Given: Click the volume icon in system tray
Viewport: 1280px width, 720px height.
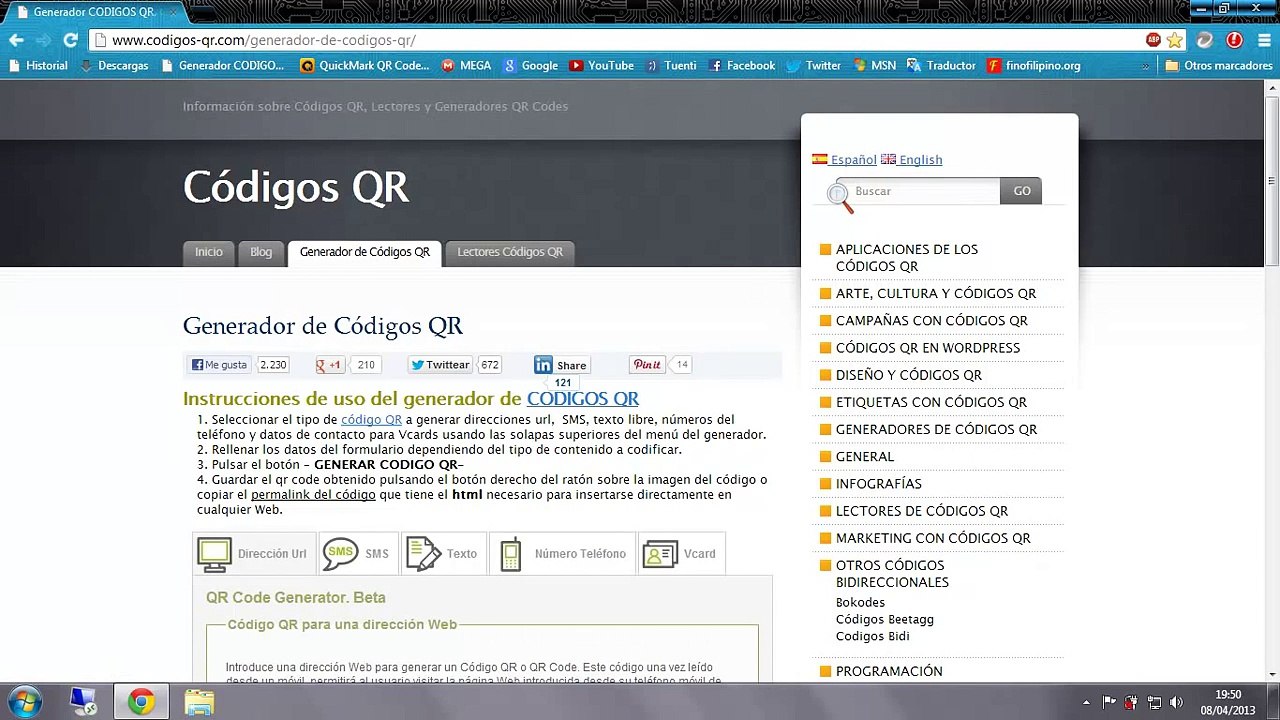Looking at the screenshot, I should click(1176, 702).
